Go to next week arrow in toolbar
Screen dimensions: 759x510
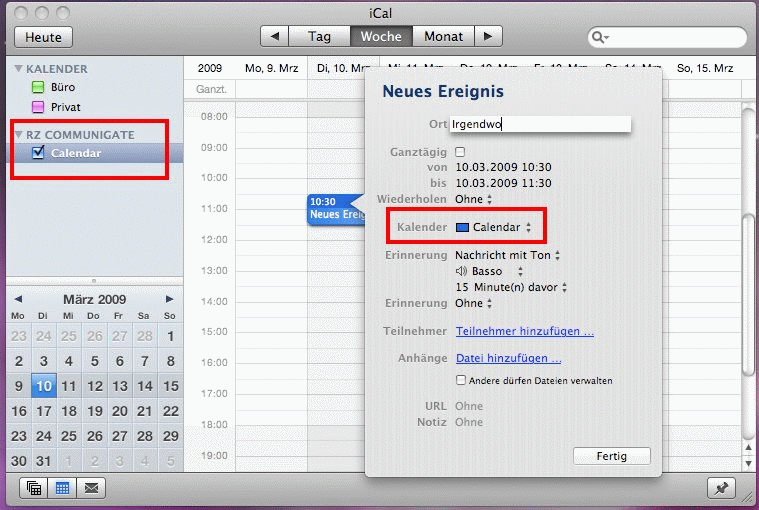(x=488, y=36)
